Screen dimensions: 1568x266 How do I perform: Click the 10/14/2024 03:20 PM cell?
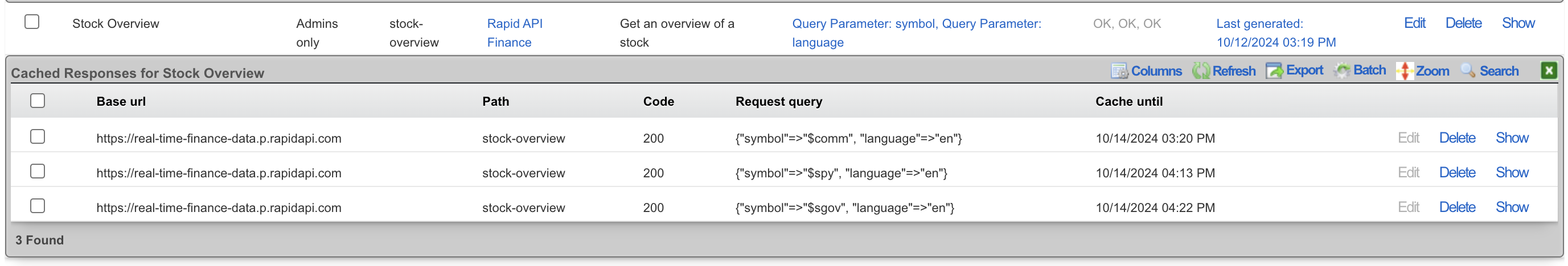(1155, 139)
